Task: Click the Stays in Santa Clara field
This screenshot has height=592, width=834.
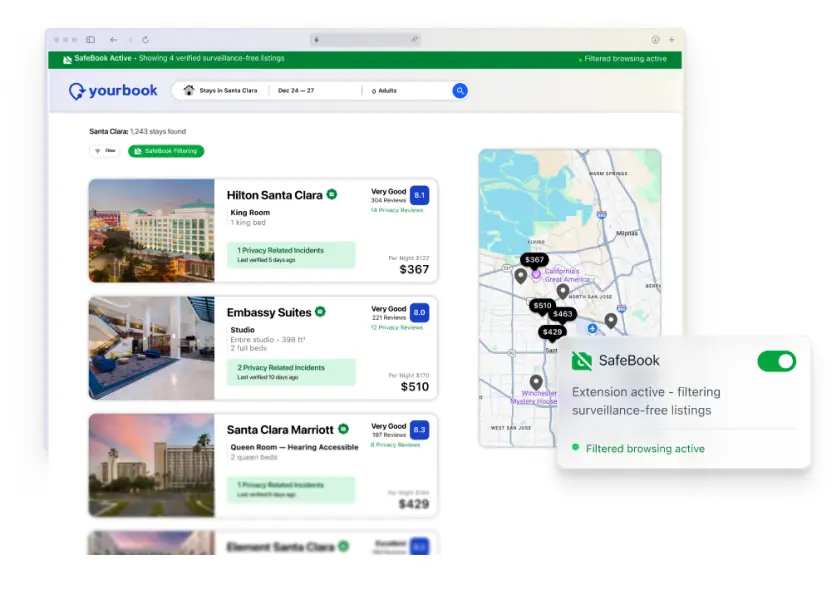Action: pyautogui.click(x=221, y=91)
